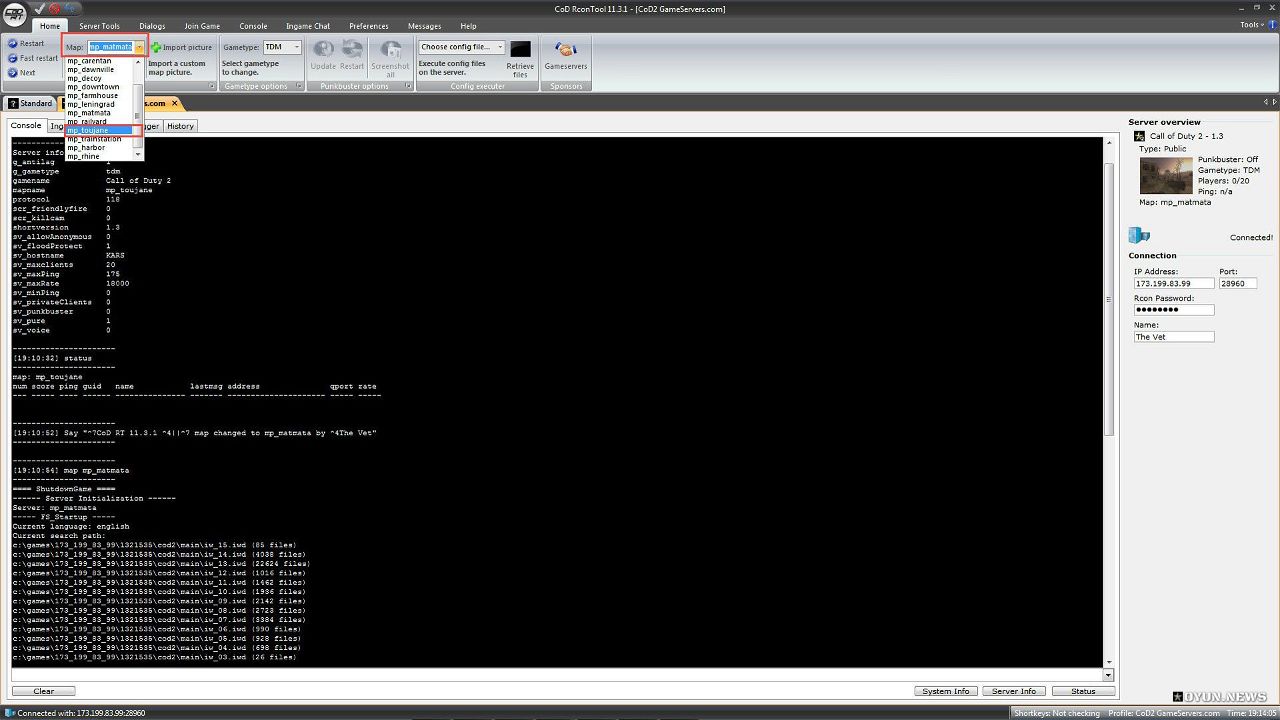Screen dimensions: 1280x720
Task: Click the blue info icon beside Tools
Action: 1270,25
